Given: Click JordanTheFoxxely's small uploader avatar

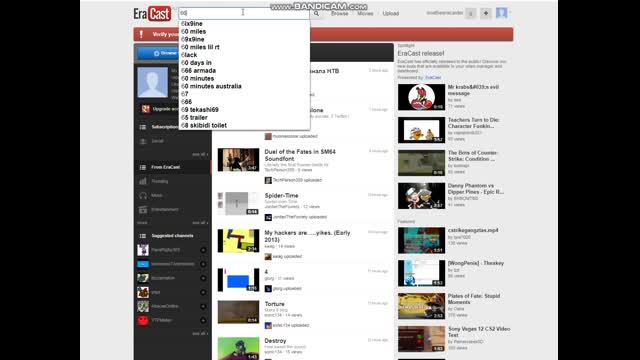Looking at the screenshot, I should [x=268, y=217].
